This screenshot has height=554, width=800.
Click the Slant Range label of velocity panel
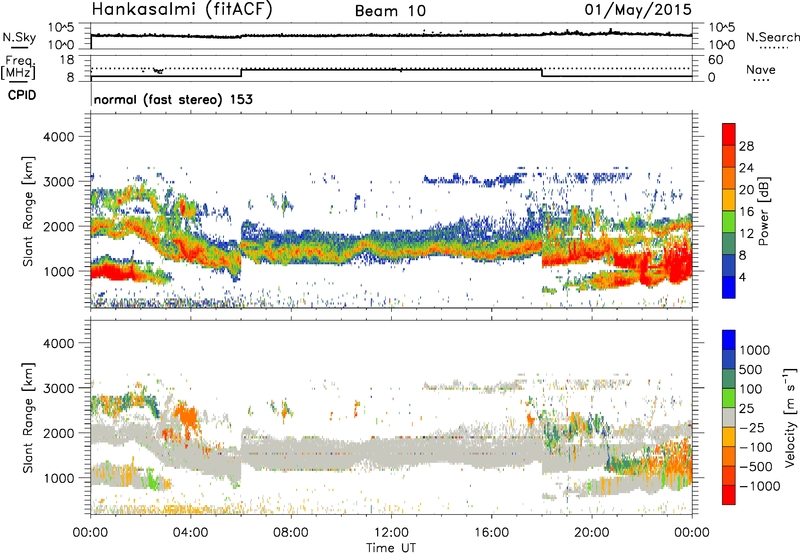tap(28, 418)
